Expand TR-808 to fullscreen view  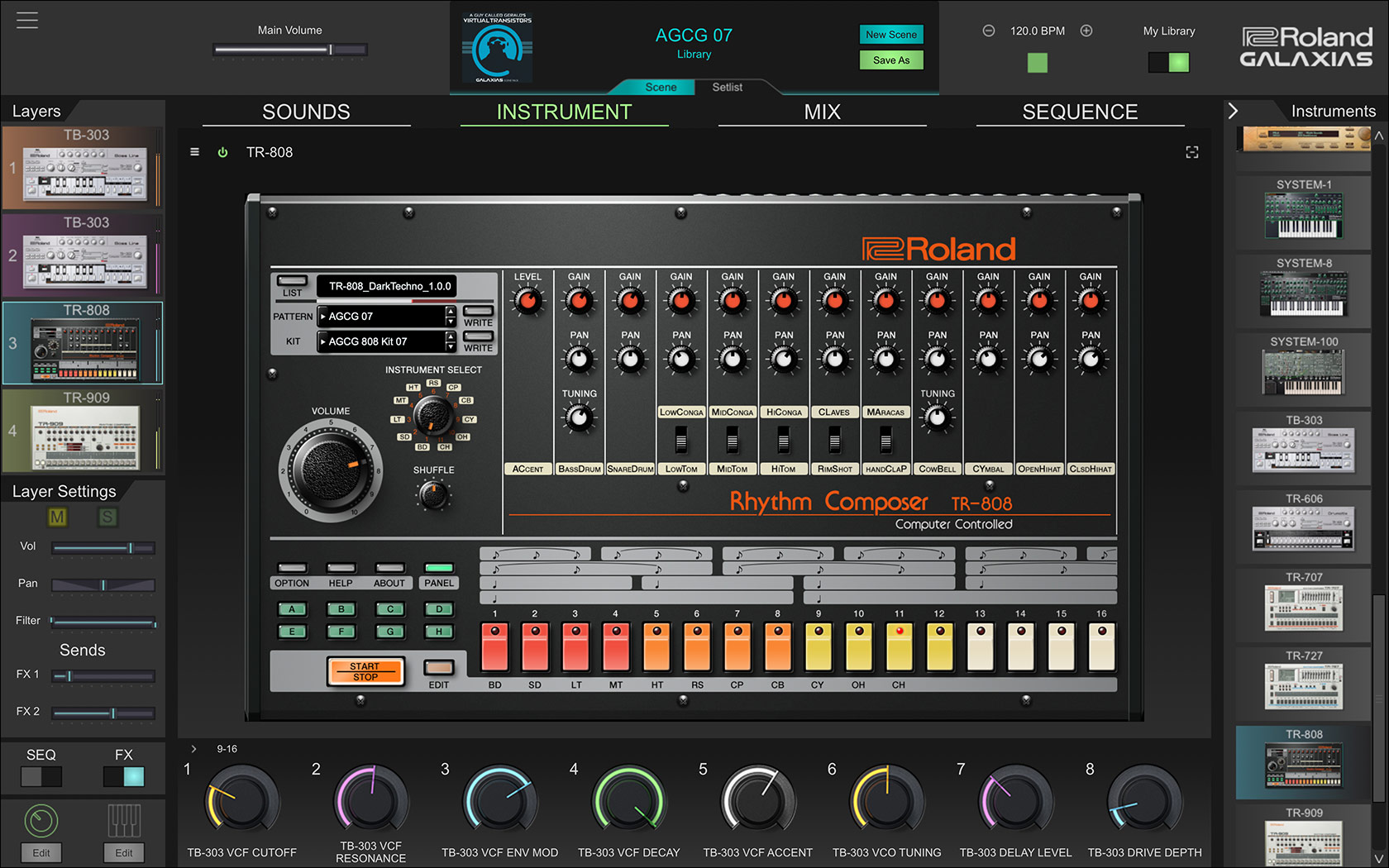1192,152
